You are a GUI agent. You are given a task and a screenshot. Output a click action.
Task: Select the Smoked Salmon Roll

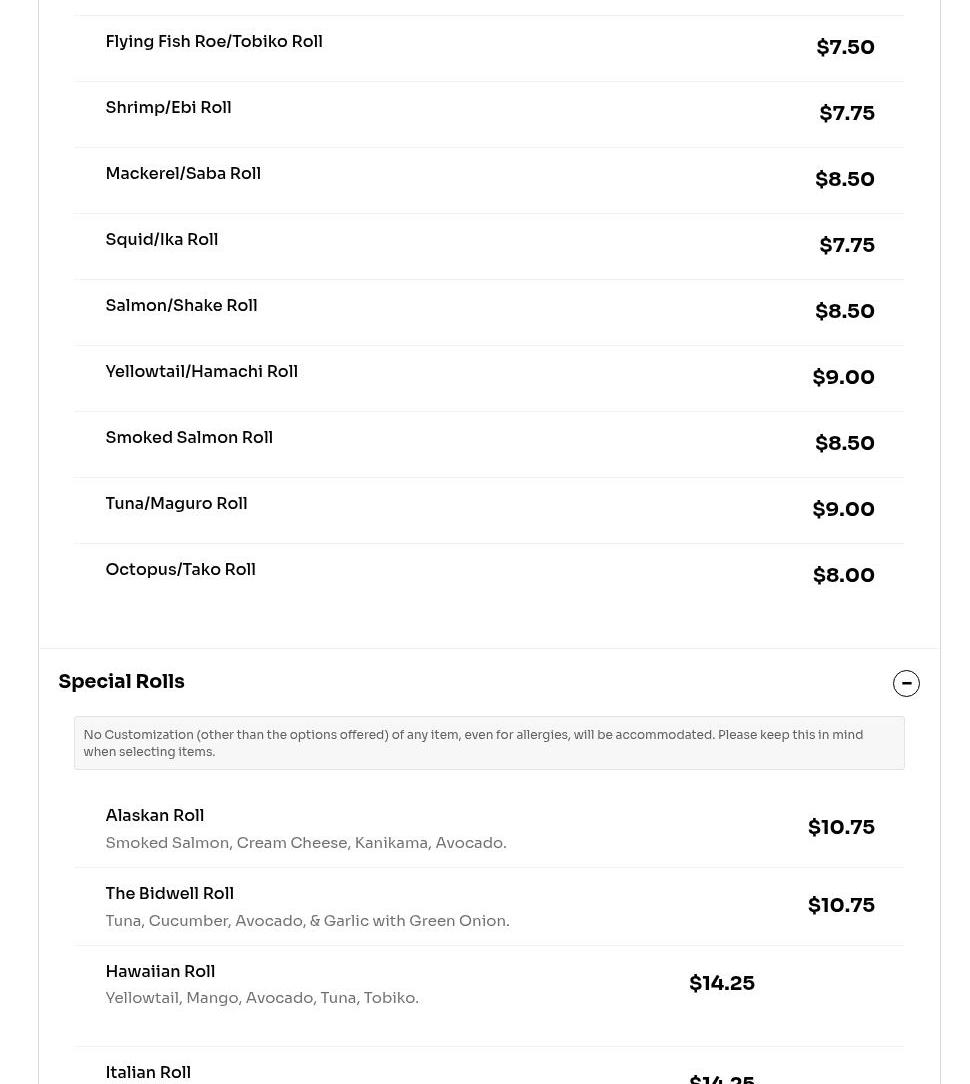[x=189, y=438]
